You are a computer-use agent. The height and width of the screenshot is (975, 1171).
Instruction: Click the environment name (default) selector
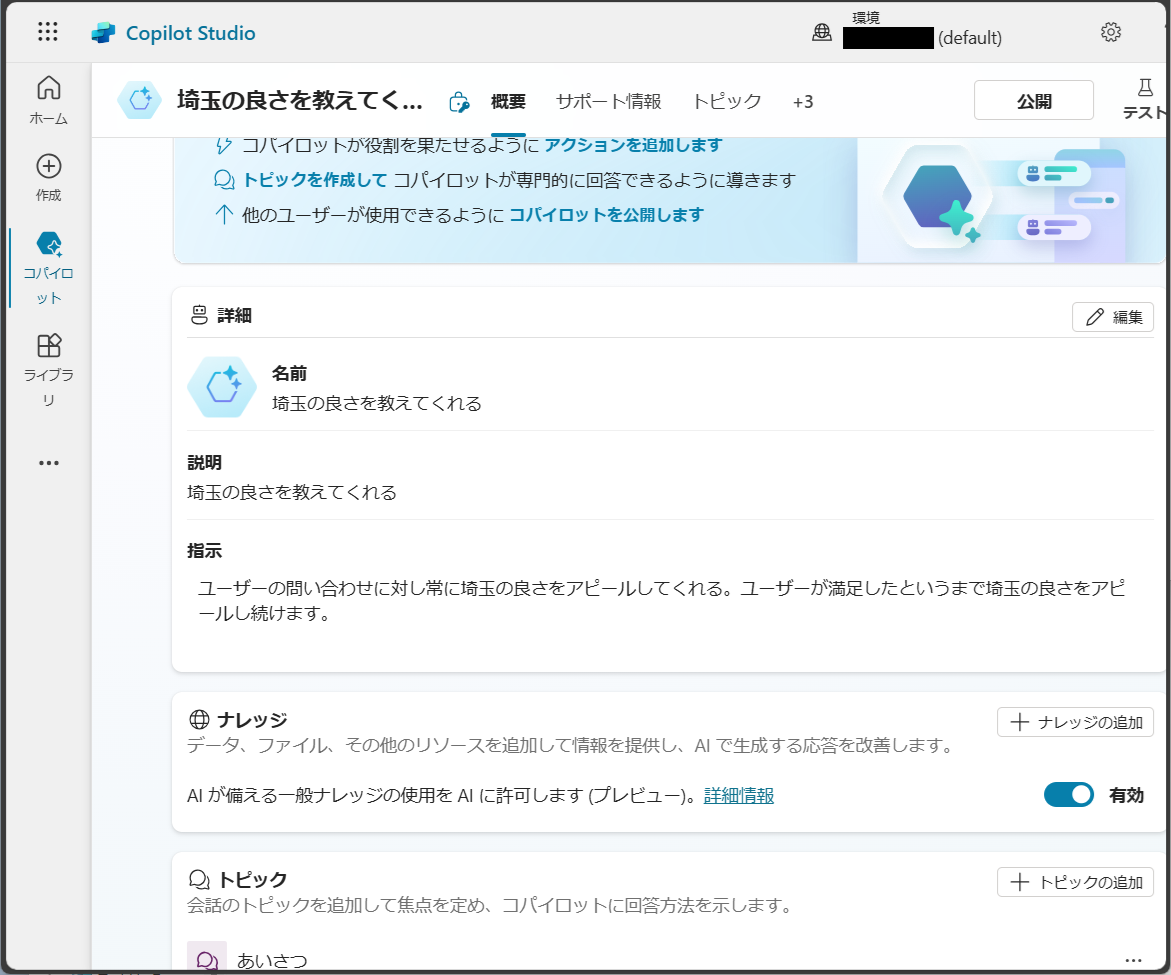(922, 37)
